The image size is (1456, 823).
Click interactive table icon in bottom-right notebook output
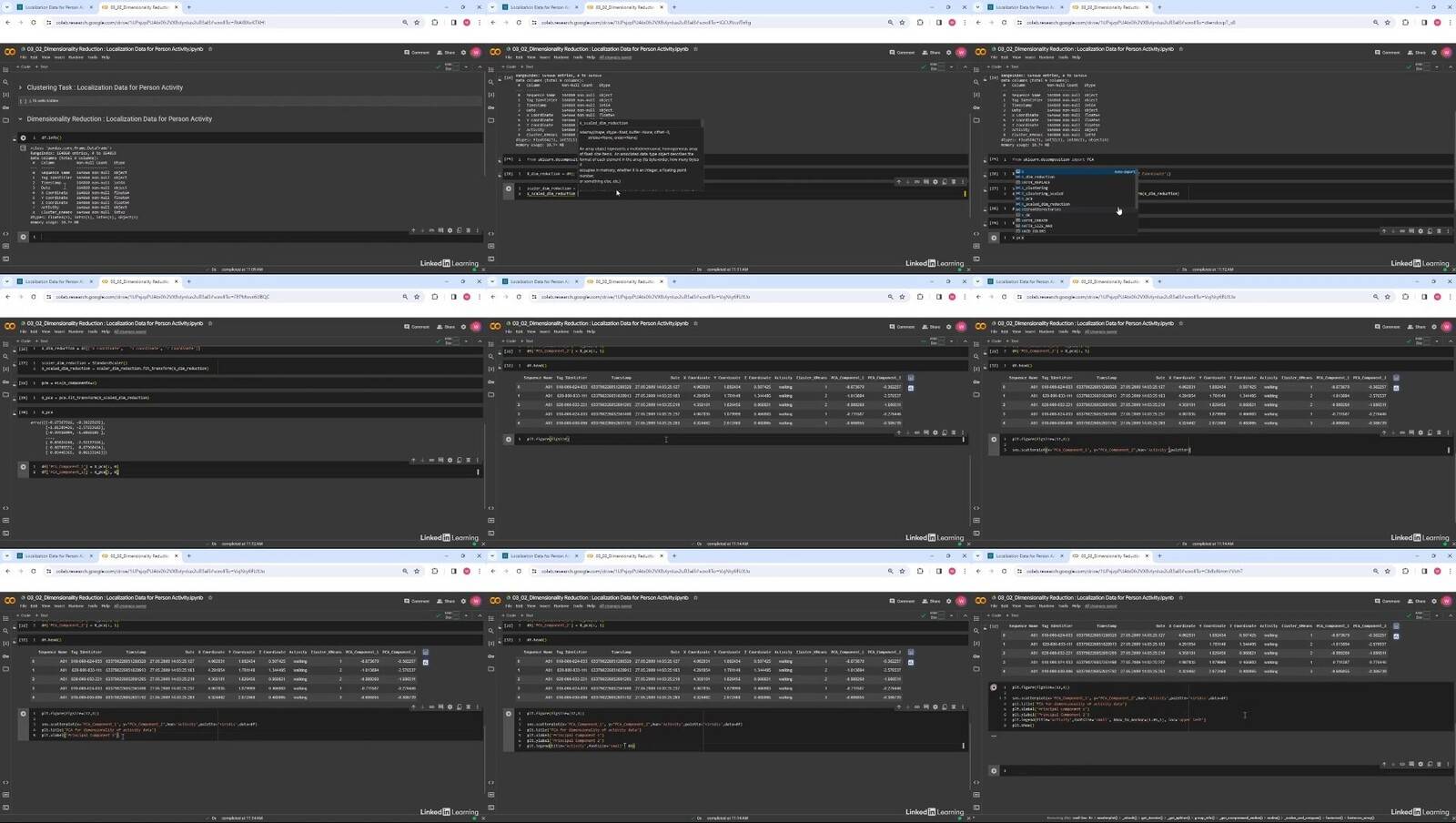click(1396, 626)
